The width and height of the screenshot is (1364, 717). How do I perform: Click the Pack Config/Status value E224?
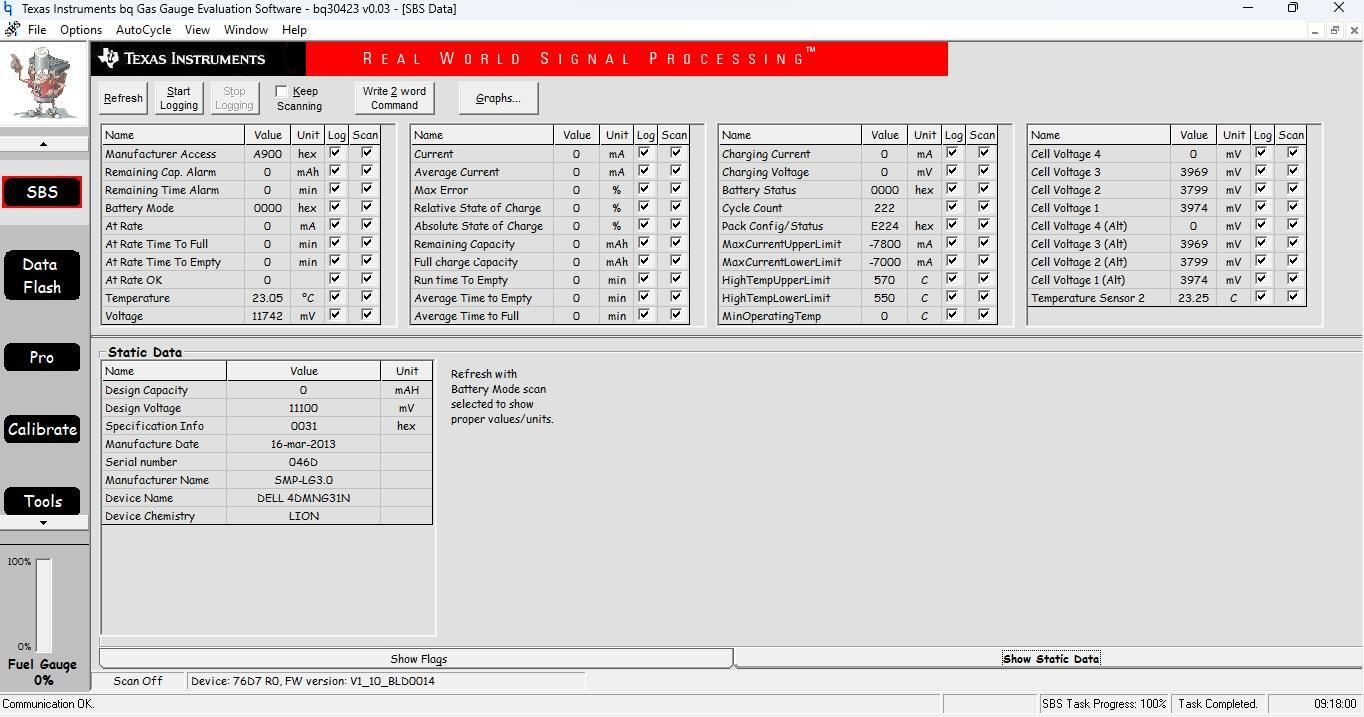point(884,226)
